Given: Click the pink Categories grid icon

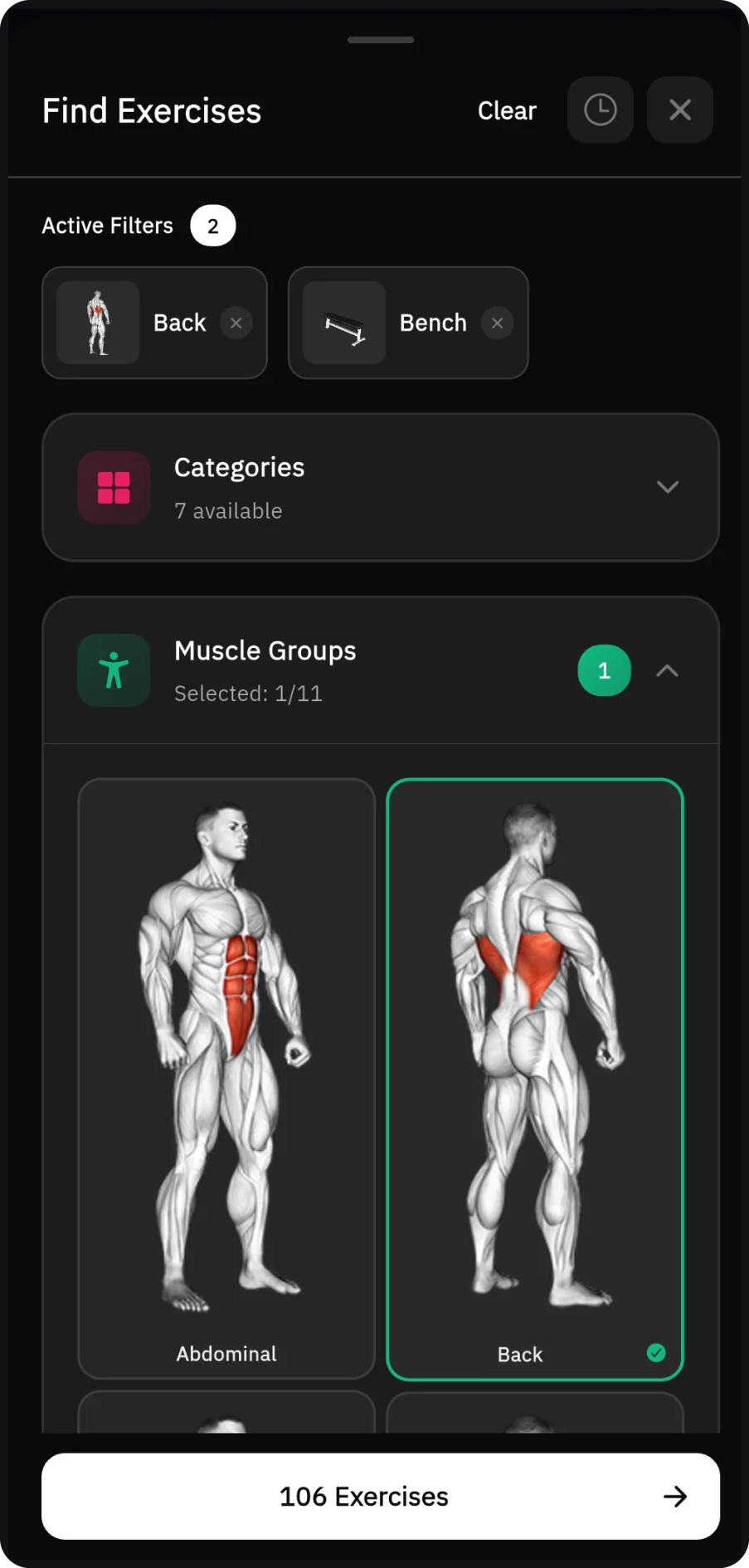Looking at the screenshot, I should (x=114, y=487).
